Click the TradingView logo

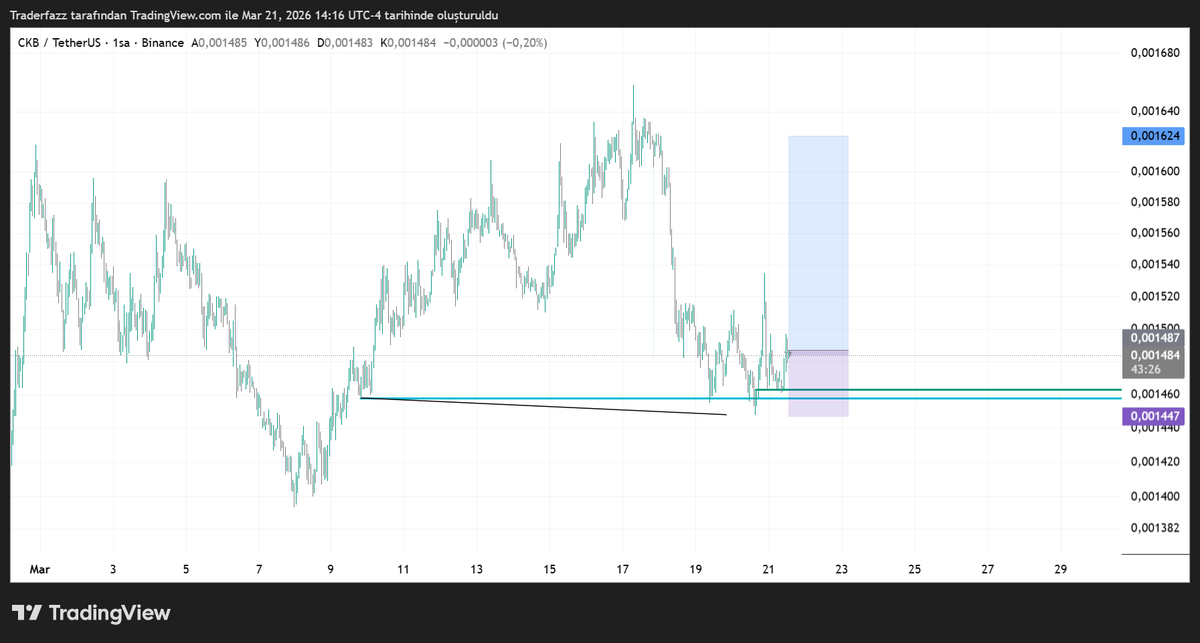click(91, 613)
